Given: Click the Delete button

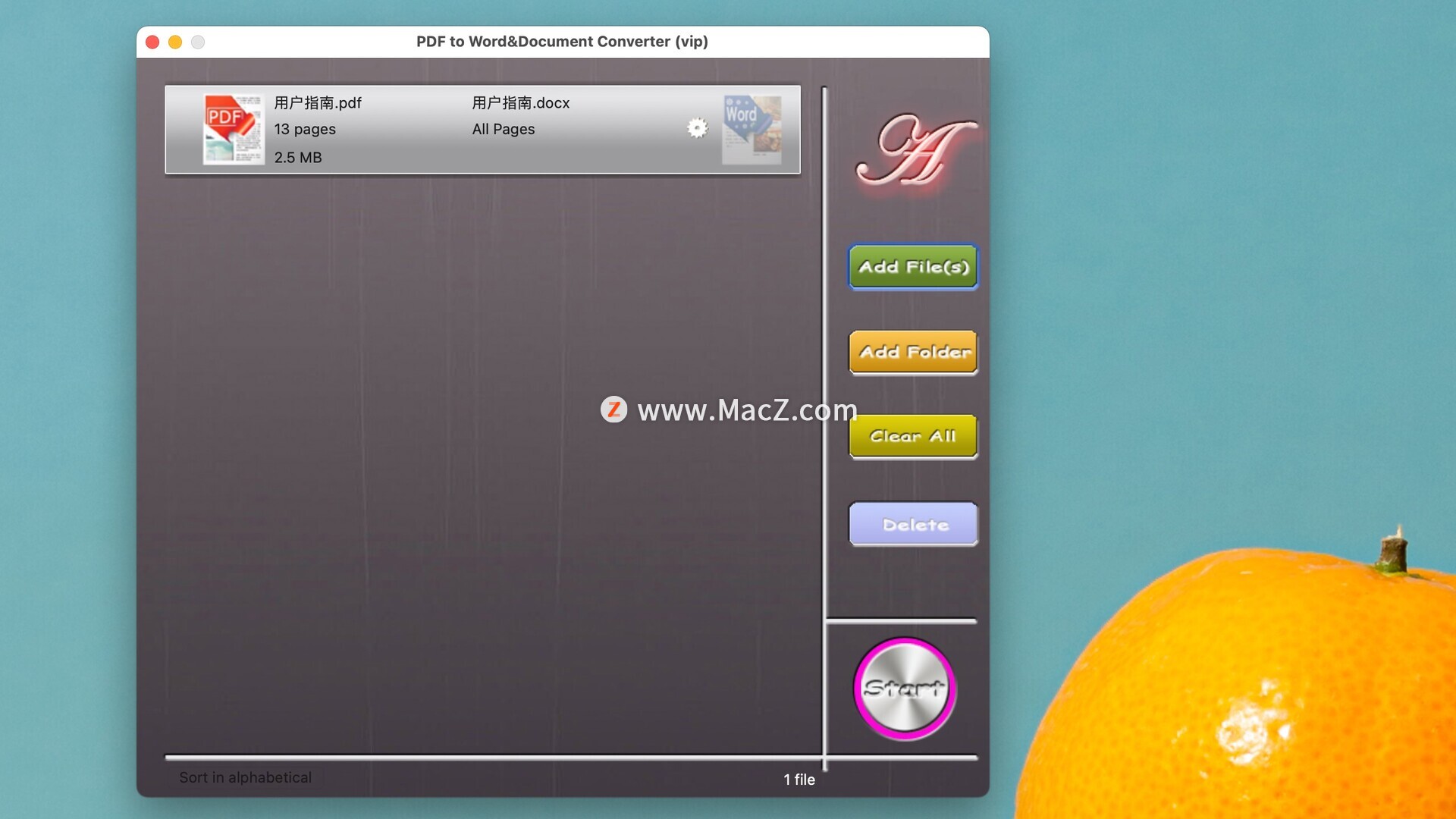Looking at the screenshot, I should click(913, 524).
